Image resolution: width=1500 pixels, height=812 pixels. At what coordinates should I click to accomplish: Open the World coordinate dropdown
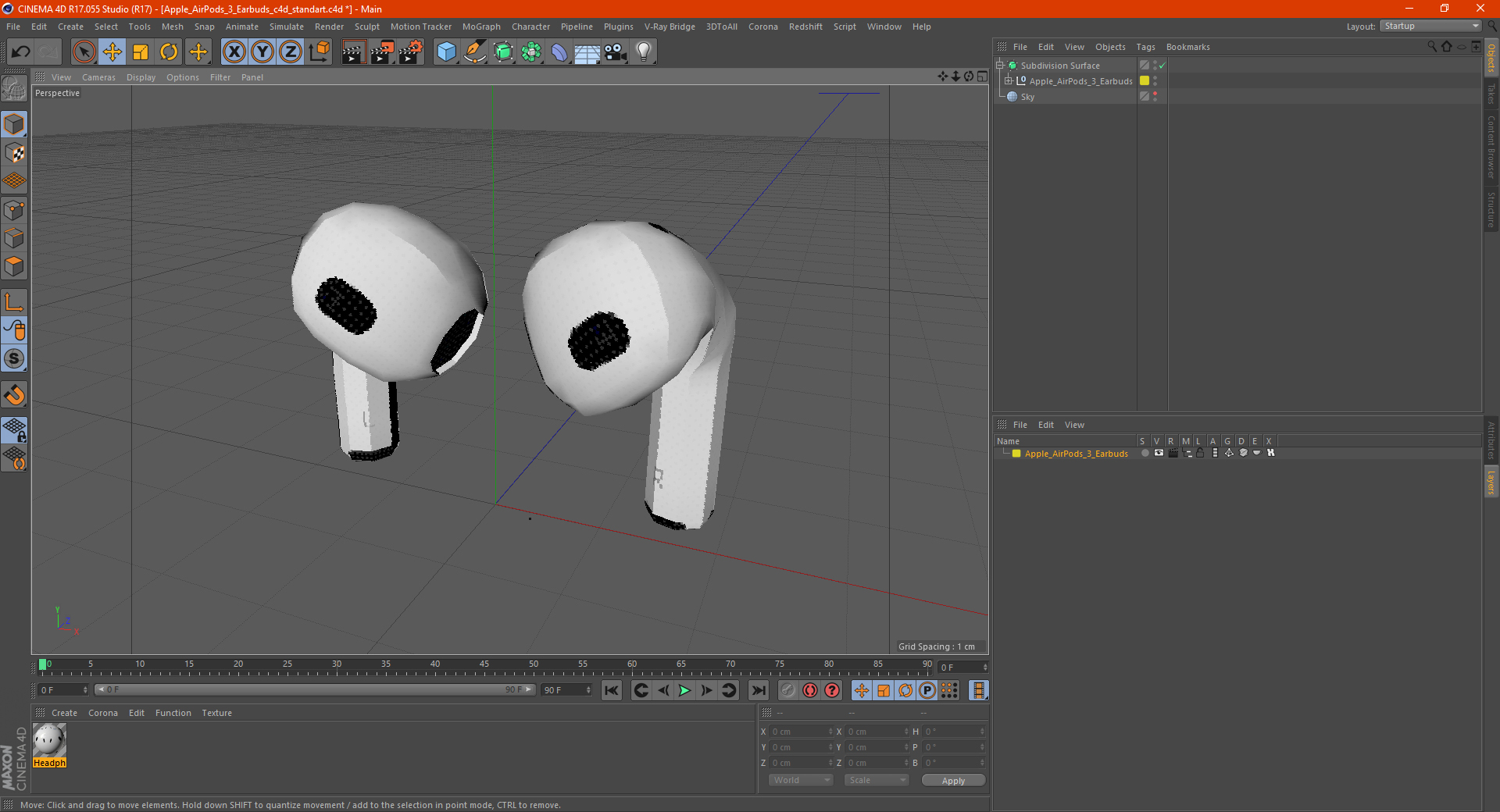(x=801, y=781)
